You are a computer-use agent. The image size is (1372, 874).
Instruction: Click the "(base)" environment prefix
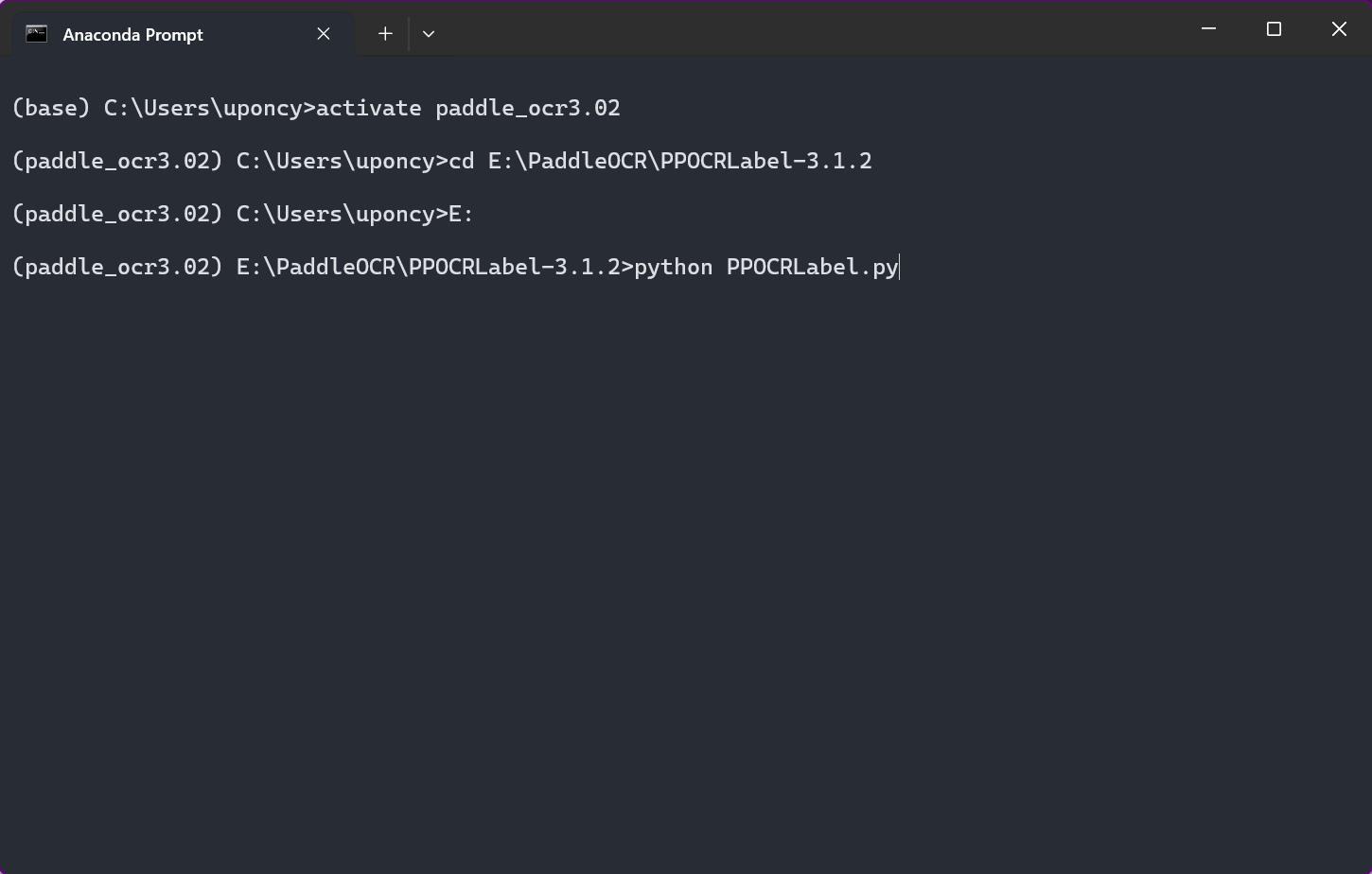pyautogui.click(x=51, y=108)
